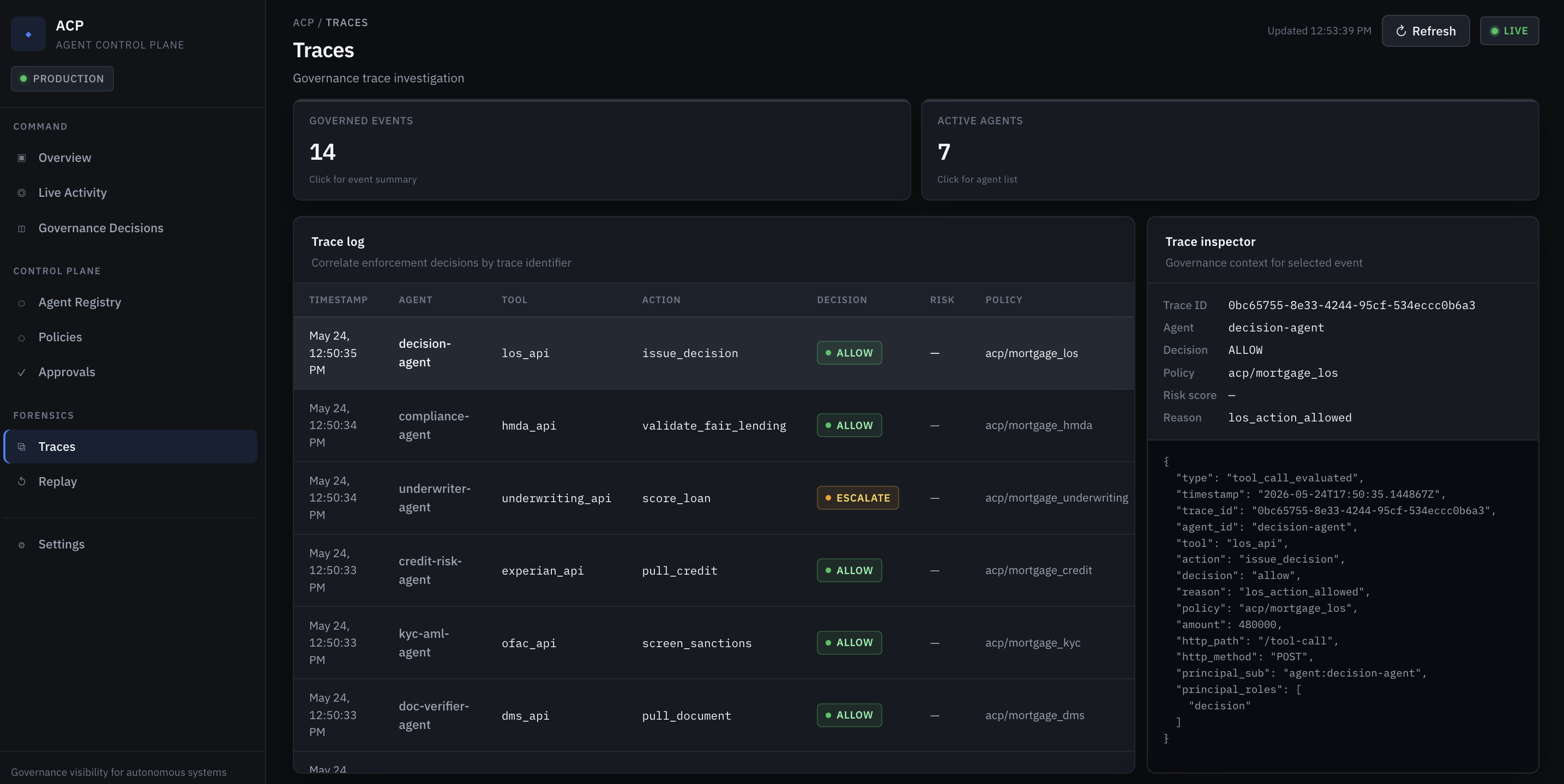The image size is (1564, 784).
Task: Open the Overview page
Action: [x=130, y=158]
